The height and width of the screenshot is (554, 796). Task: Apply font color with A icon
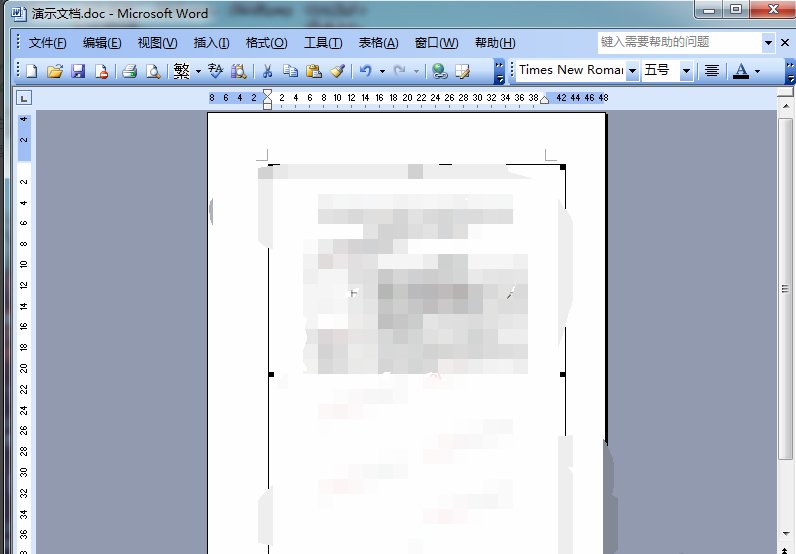click(x=741, y=71)
